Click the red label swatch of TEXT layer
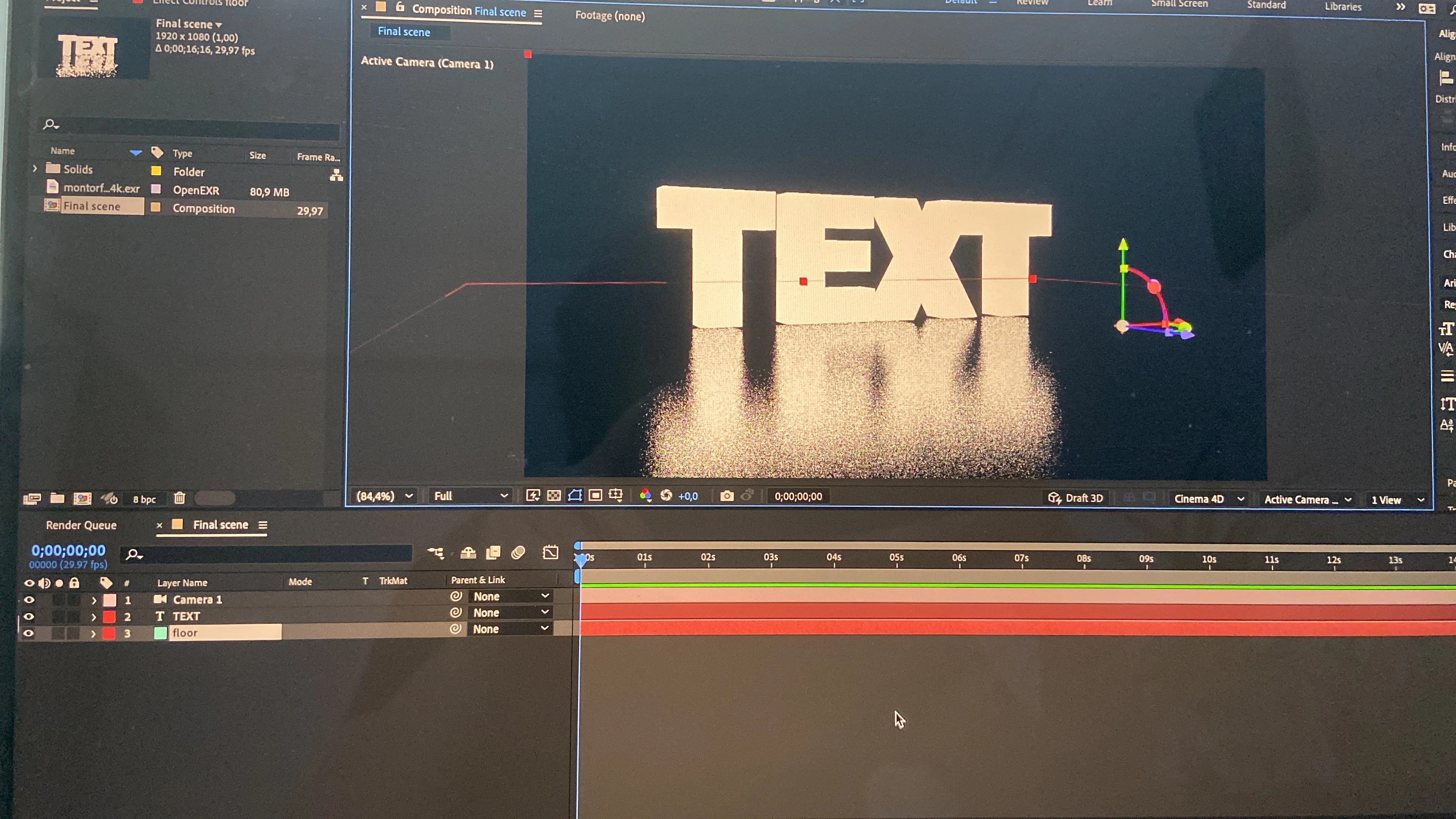The height and width of the screenshot is (819, 1456). 109,616
